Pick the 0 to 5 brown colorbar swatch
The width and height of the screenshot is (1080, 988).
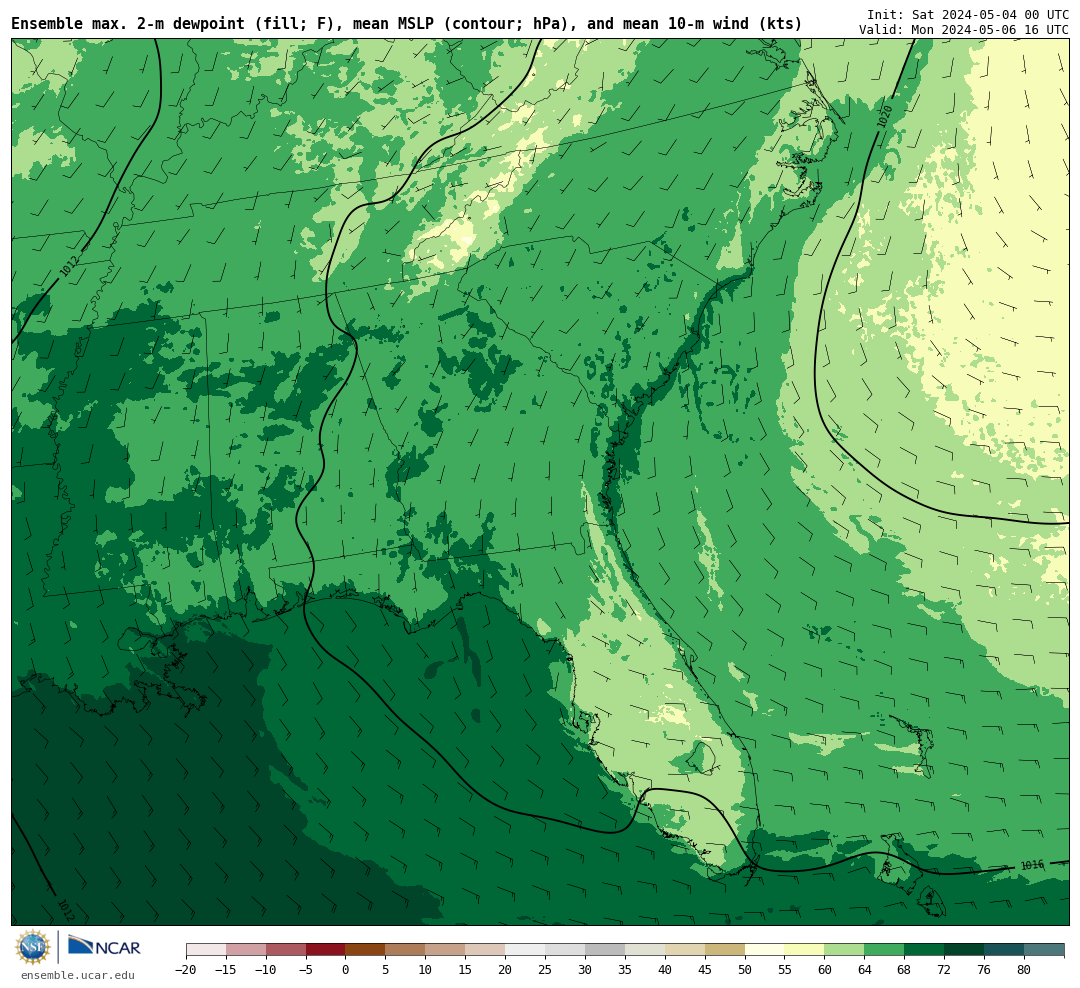coord(366,950)
